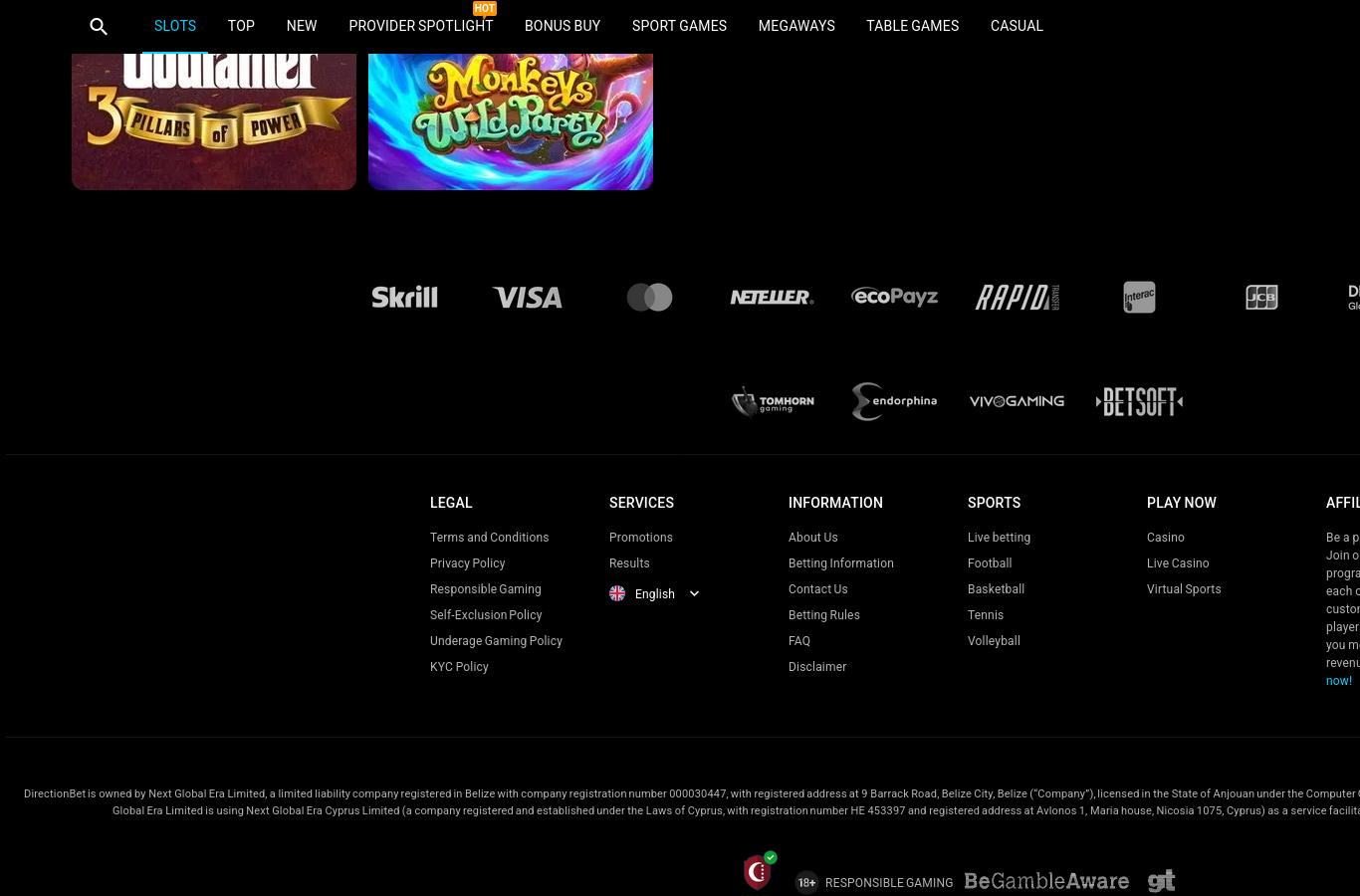This screenshot has width=1360, height=896.
Task: Click the 18+ responsible gaming badge
Action: [806, 882]
